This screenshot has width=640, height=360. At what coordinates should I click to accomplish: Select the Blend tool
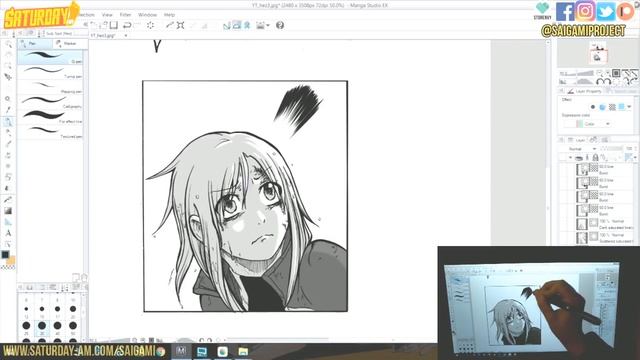8,188
